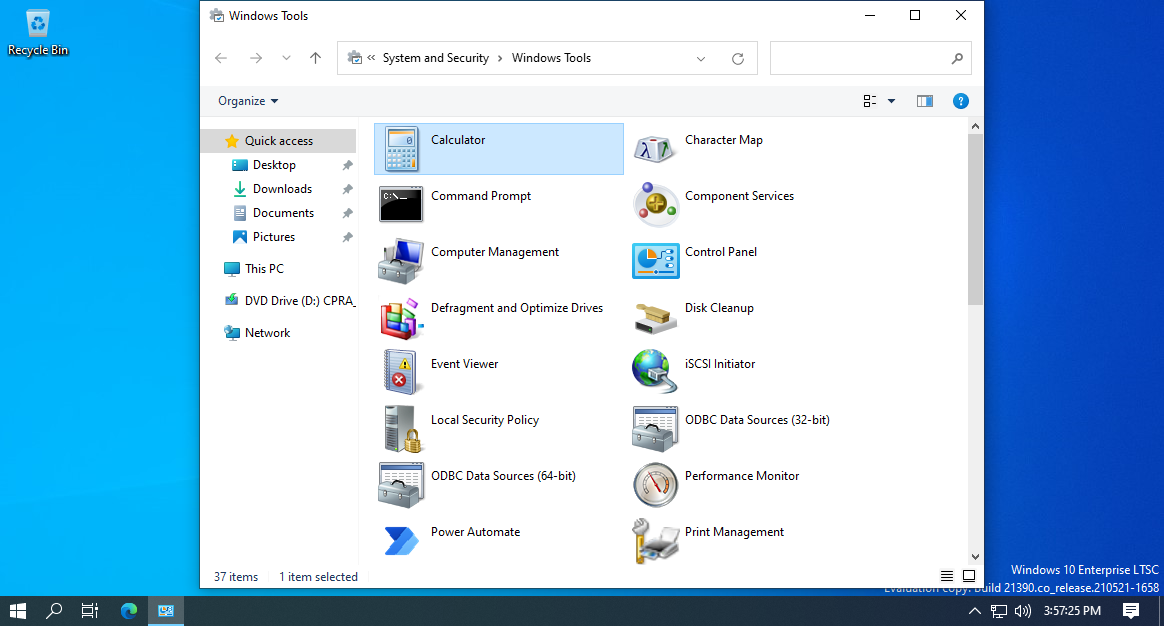
Task: Open the Action Center notifications
Action: click(1131, 610)
